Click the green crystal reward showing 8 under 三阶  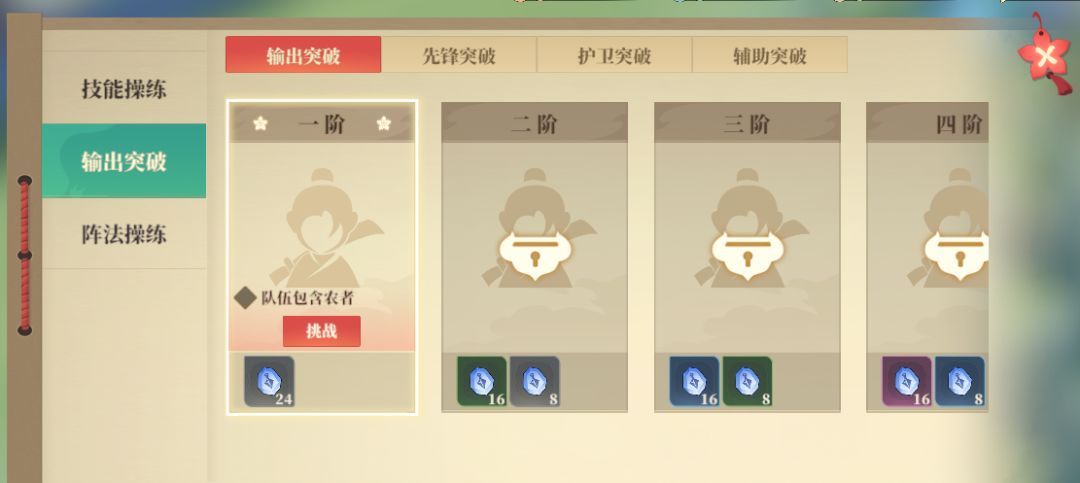point(747,381)
